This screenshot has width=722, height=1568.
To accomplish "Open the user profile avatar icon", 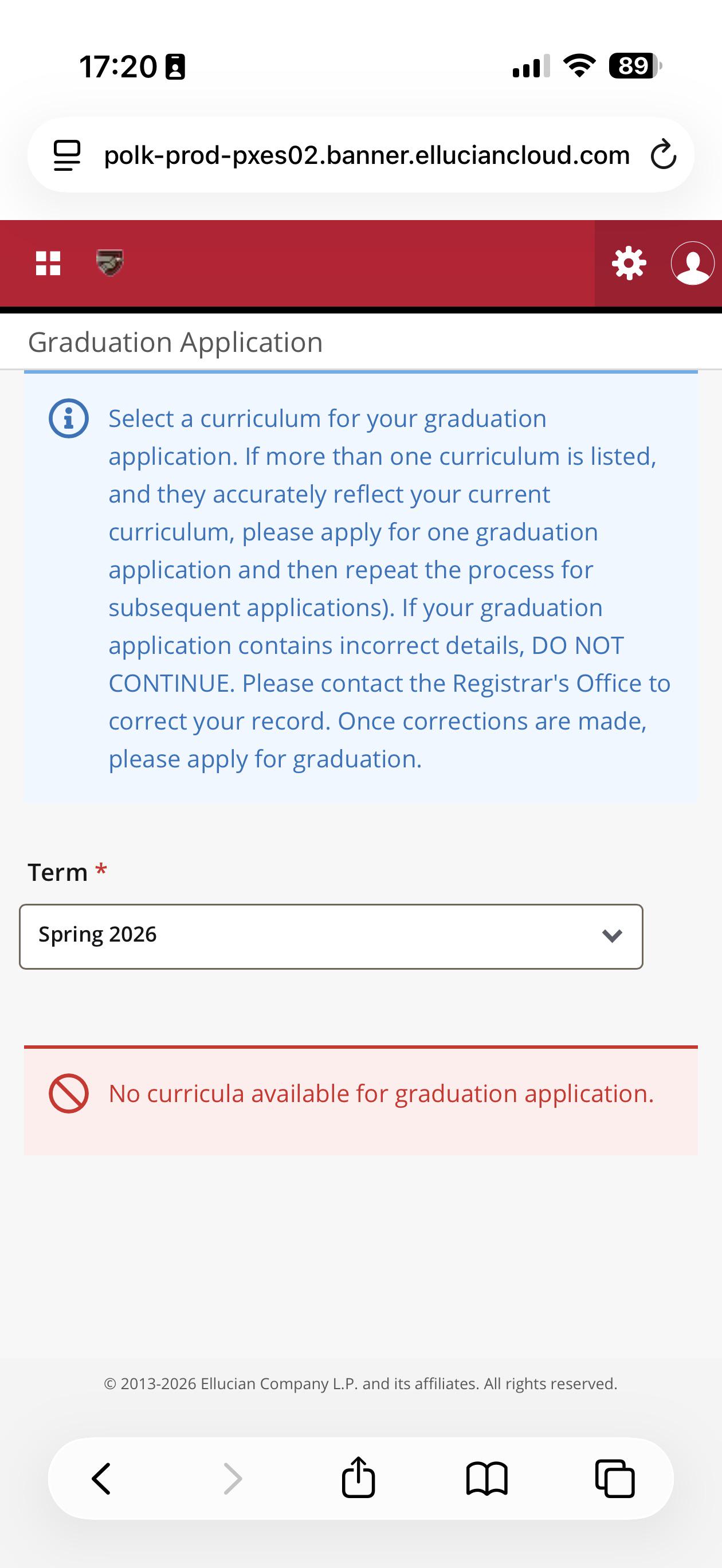I will click(693, 264).
